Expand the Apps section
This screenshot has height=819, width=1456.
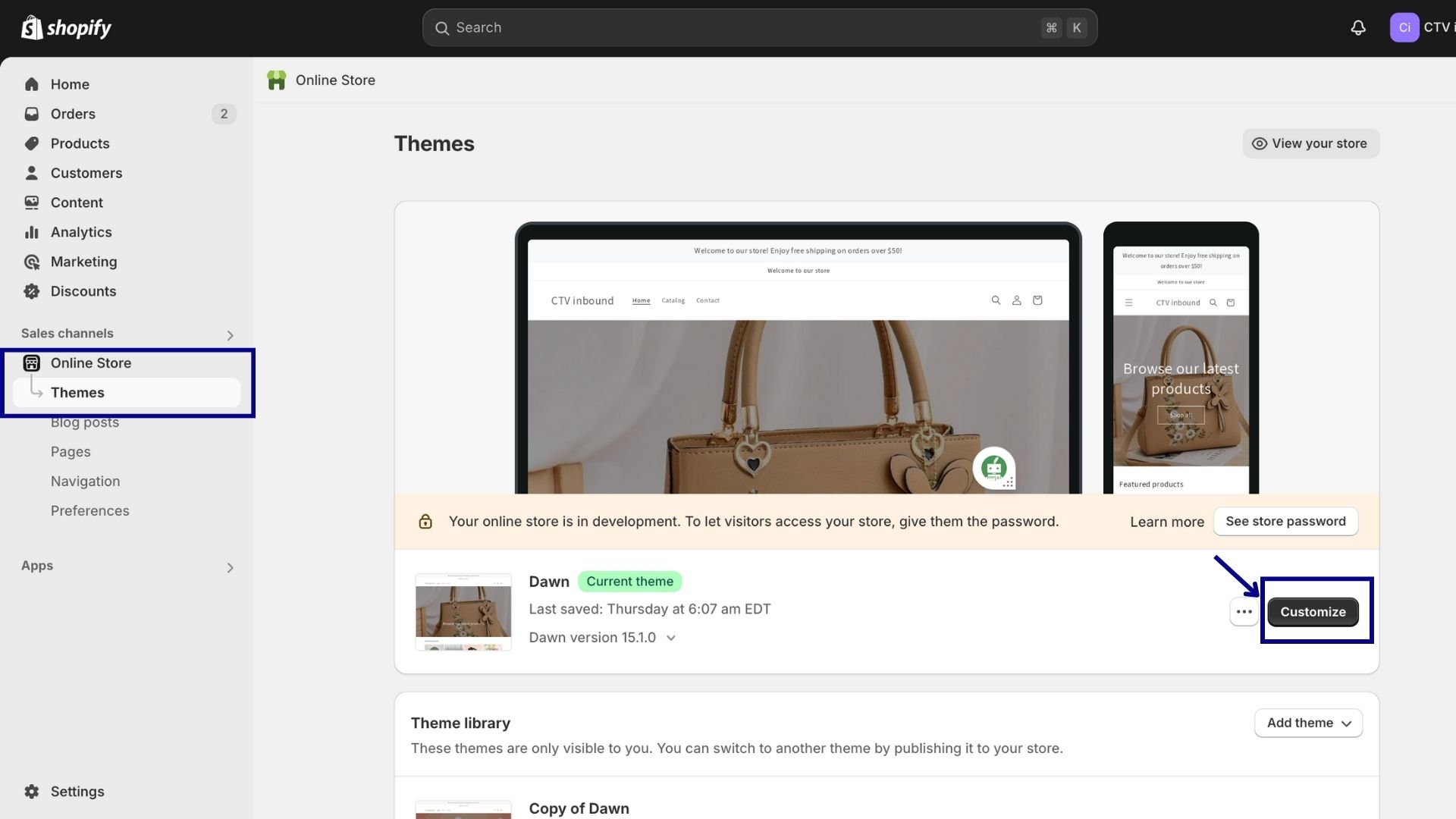click(x=230, y=568)
